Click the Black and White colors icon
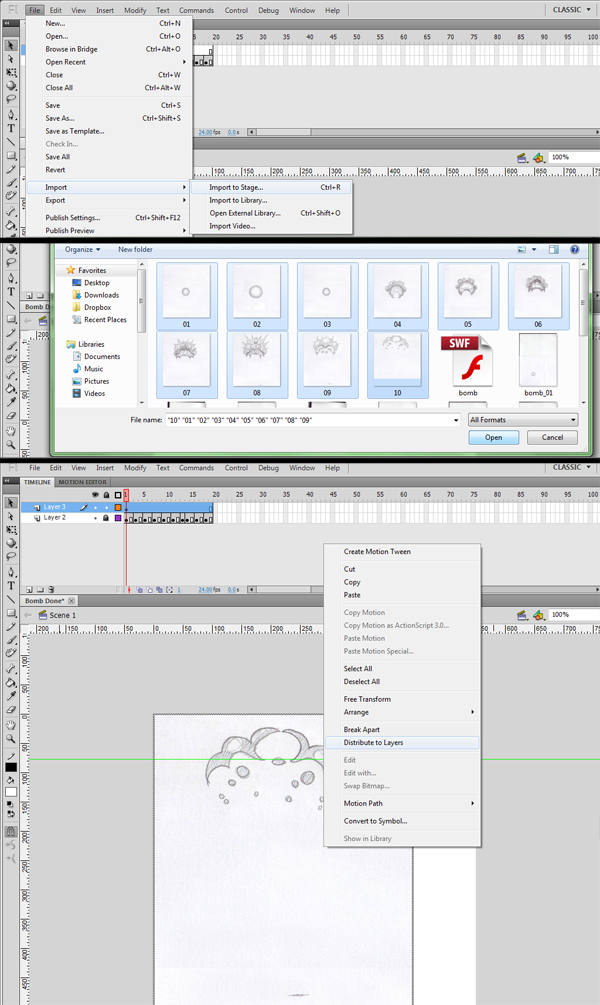This screenshot has height=1005, width=600. [11, 804]
